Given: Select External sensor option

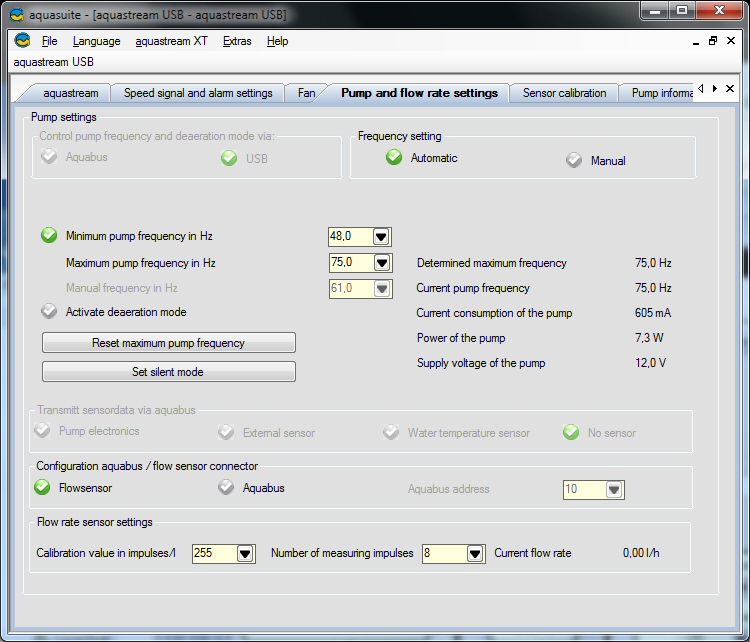Looking at the screenshot, I should (x=266, y=432).
